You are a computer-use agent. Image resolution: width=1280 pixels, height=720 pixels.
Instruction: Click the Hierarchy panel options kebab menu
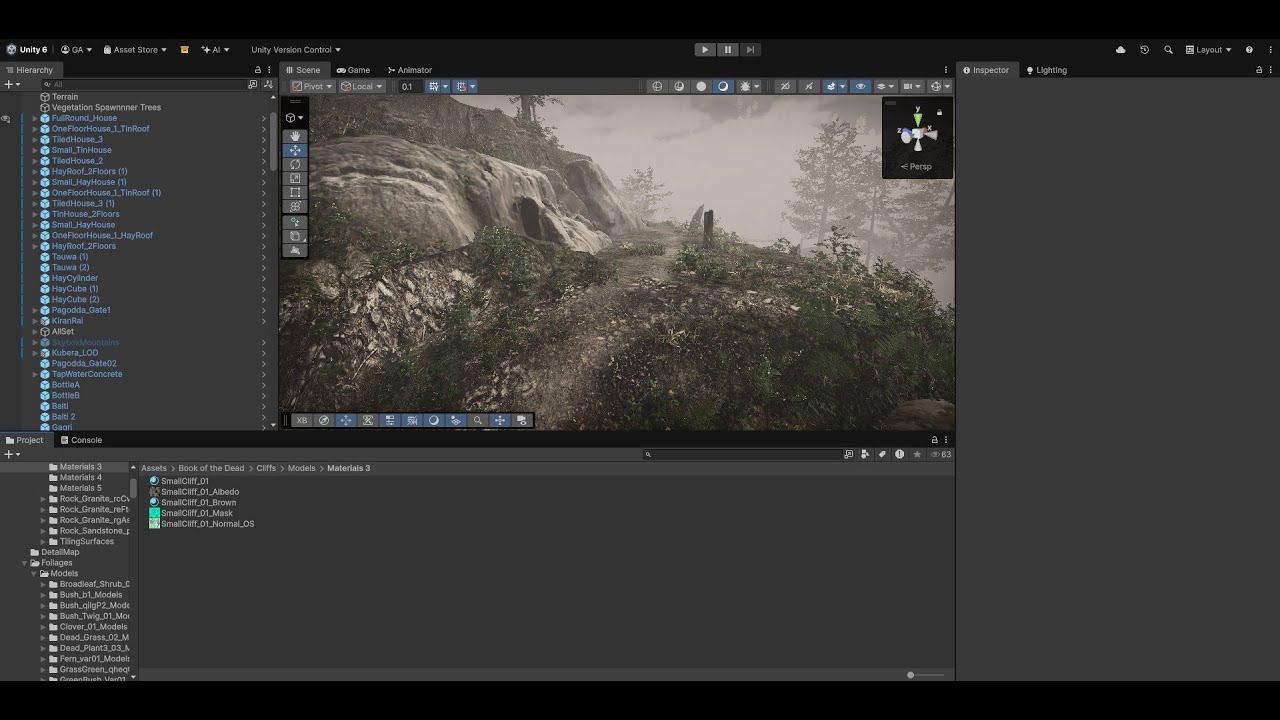tap(270, 70)
